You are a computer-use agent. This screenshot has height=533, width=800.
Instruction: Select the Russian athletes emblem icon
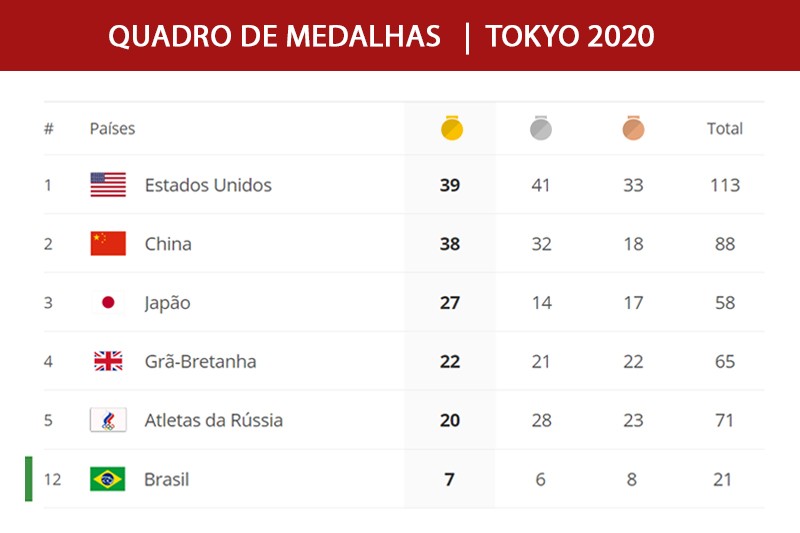coord(108,420)
